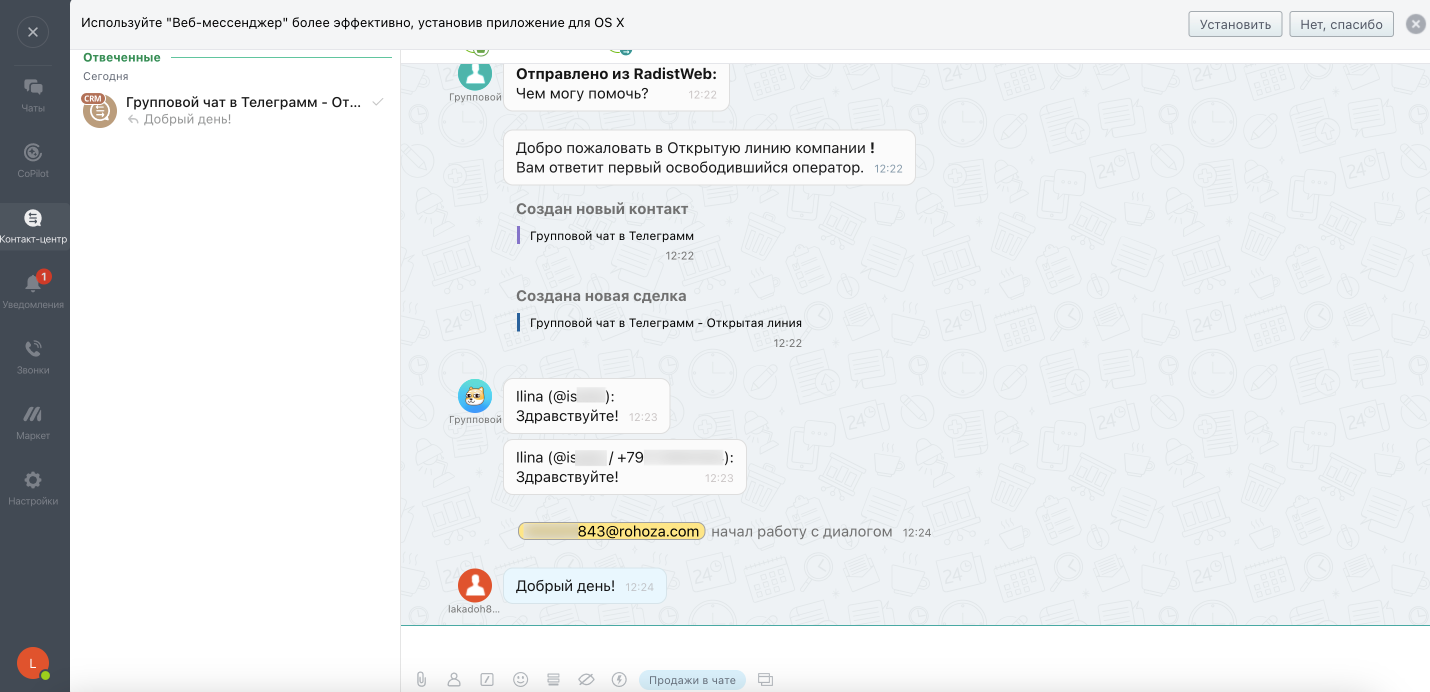Click the paperclip attach file icon
Viewport: 1430px width, 692px height.
(x=422, y=680)
